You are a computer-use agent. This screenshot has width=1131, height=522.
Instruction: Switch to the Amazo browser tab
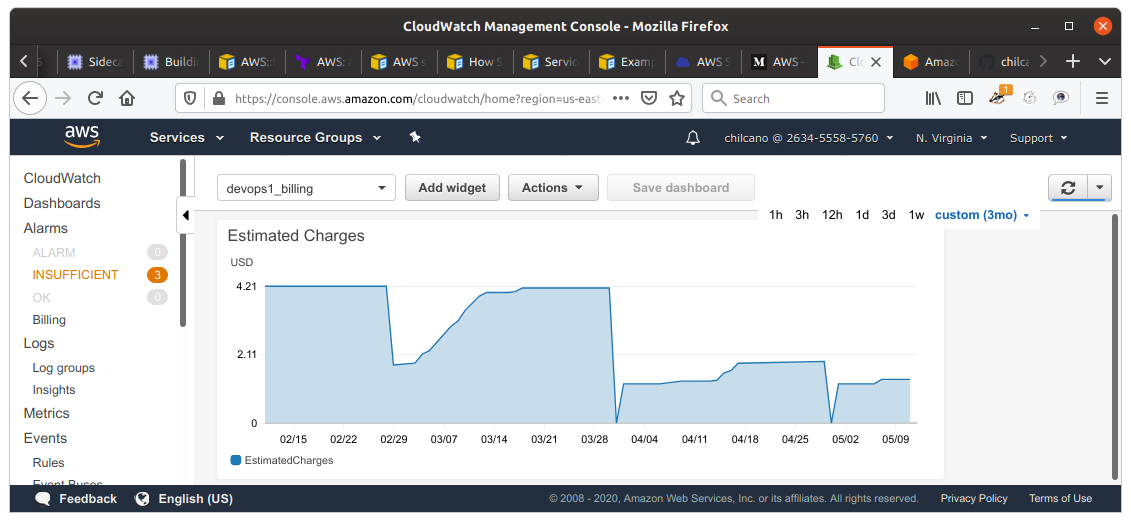(931, 63)
